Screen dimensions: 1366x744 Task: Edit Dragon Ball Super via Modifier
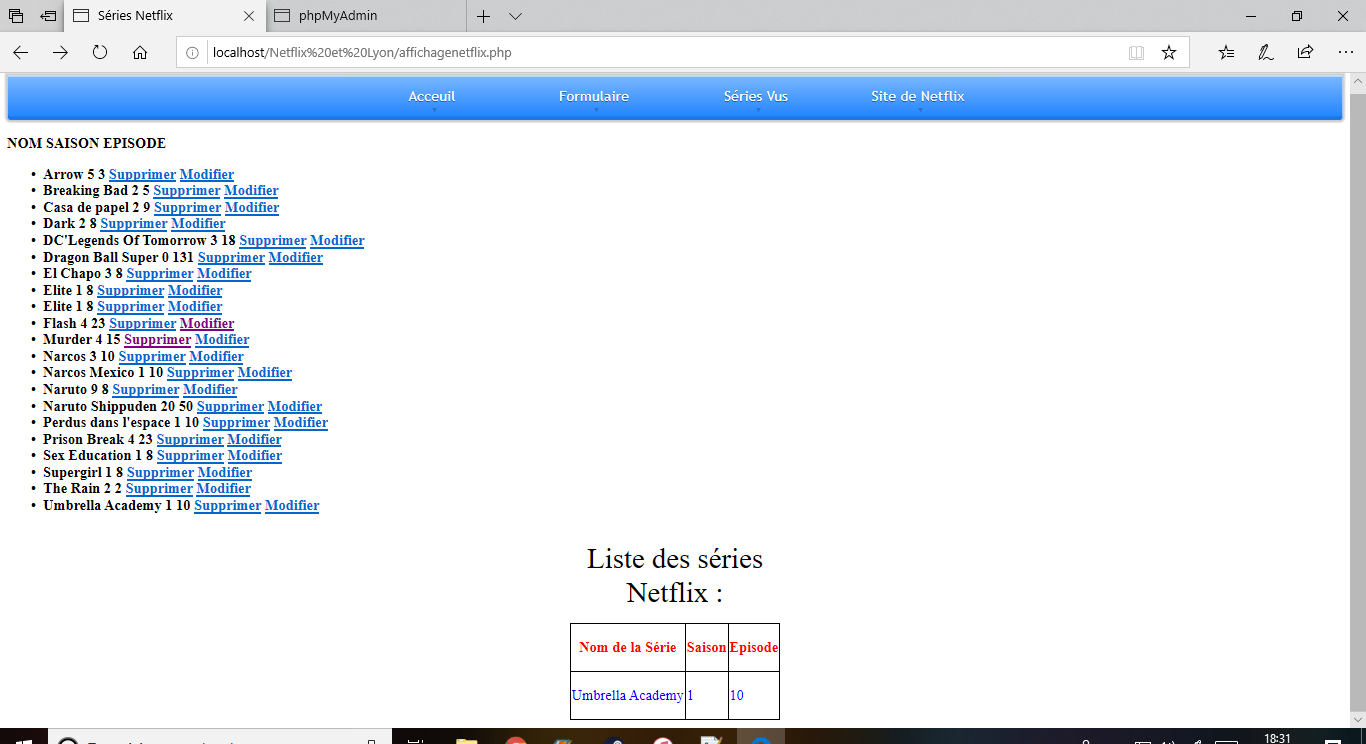tap(296, 257)
